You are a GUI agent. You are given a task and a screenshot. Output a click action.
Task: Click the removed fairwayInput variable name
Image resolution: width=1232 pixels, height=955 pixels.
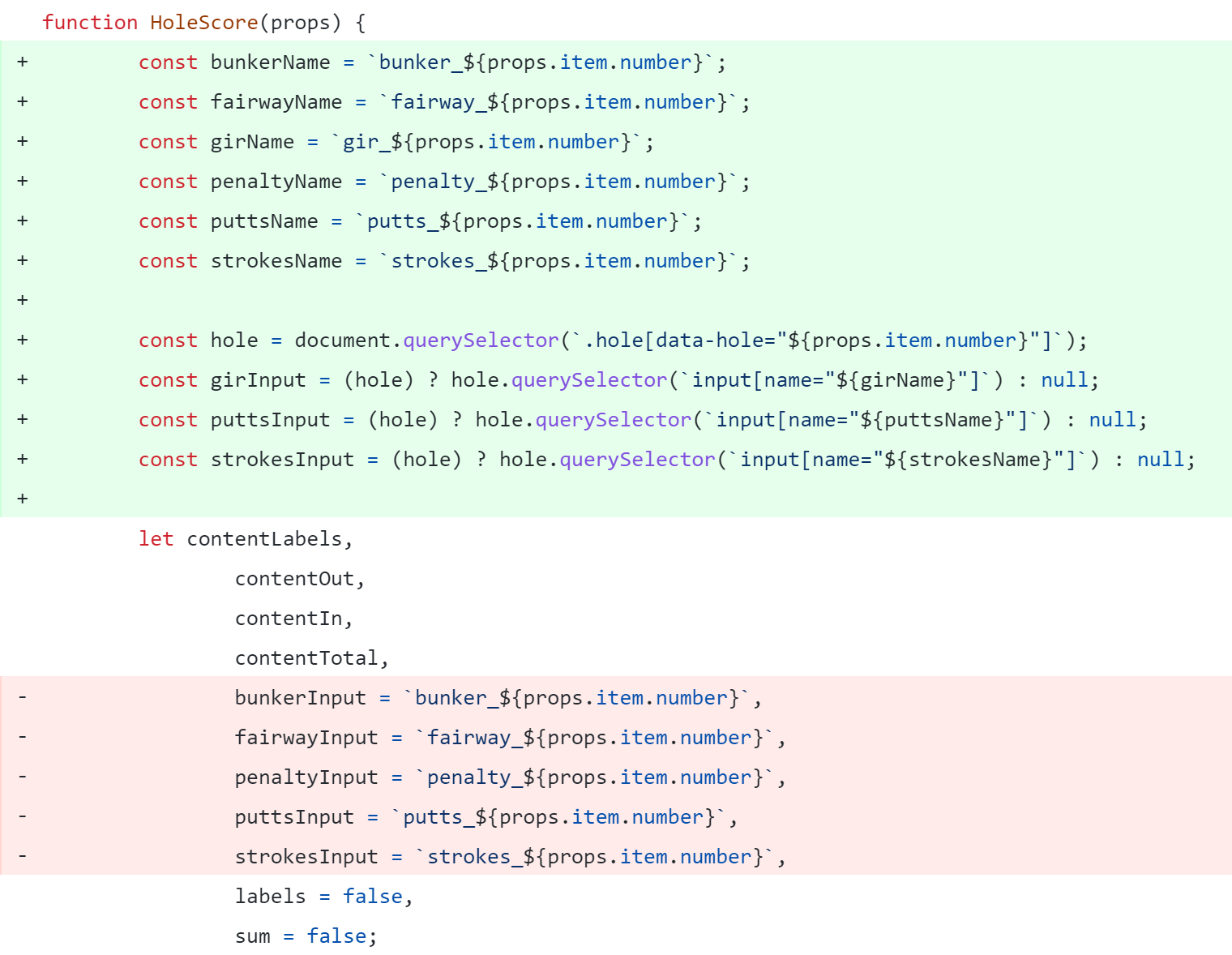pos(306,738)
